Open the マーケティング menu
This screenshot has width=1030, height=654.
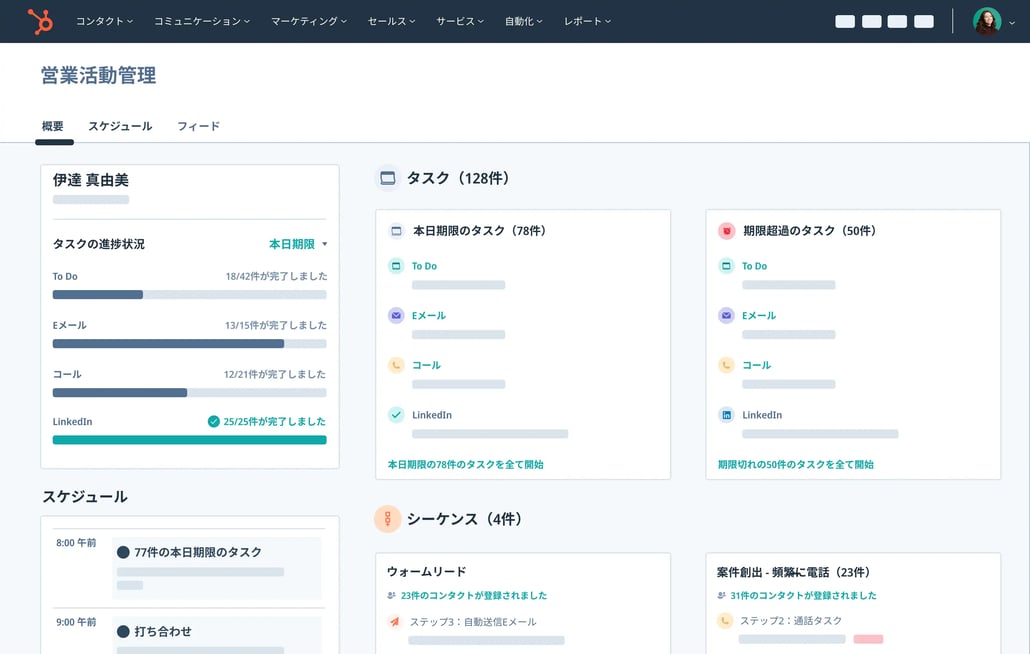(309, 22)
